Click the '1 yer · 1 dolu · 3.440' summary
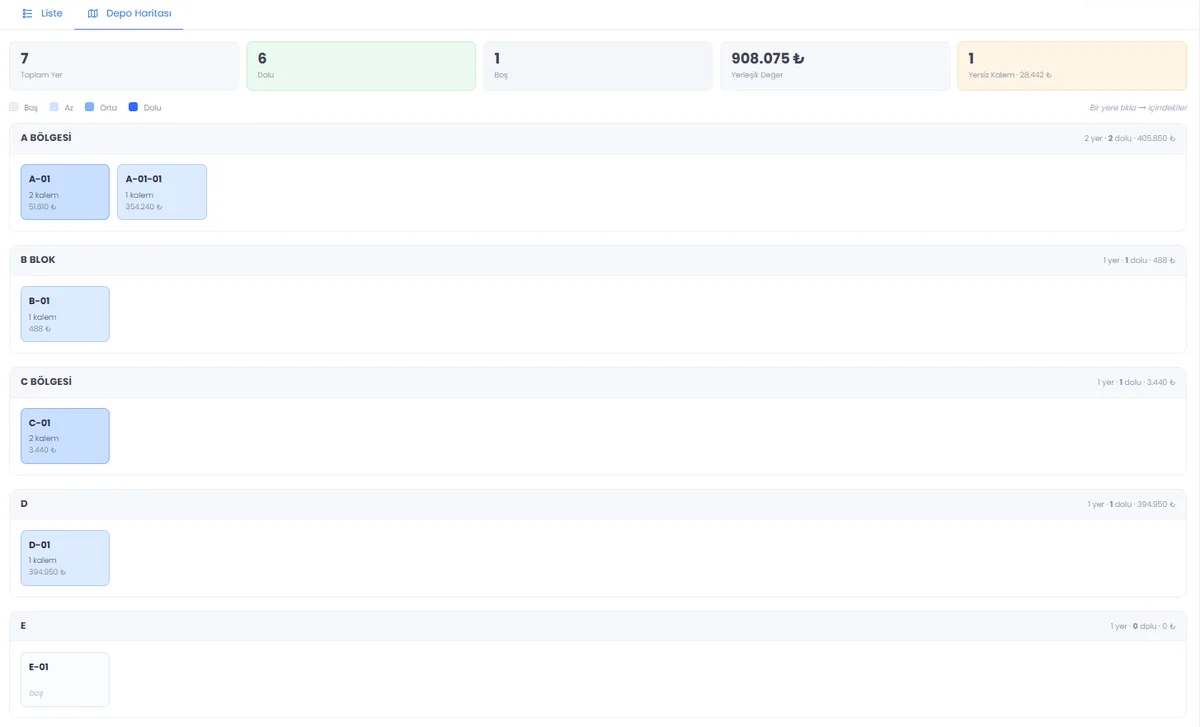 [x=1136, y=382]
